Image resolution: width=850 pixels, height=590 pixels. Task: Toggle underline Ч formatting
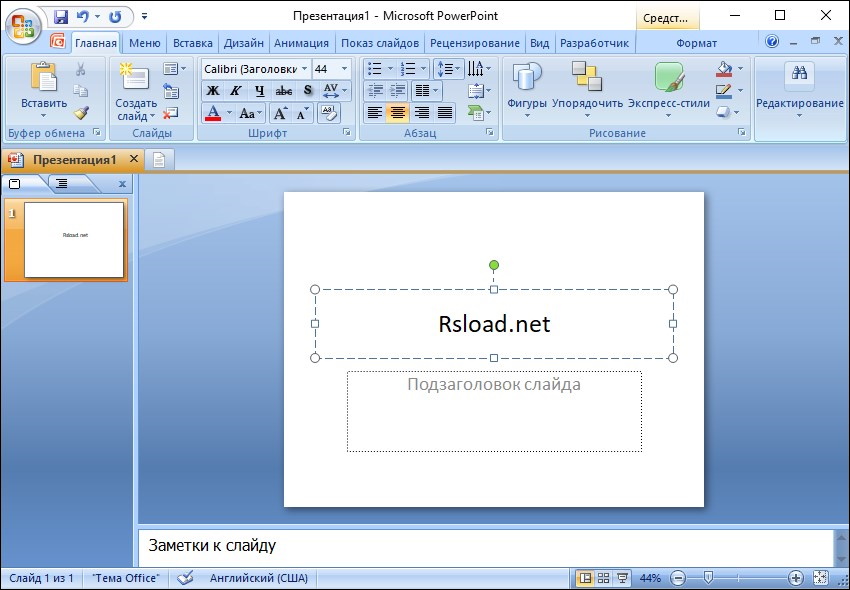[260, 91]
